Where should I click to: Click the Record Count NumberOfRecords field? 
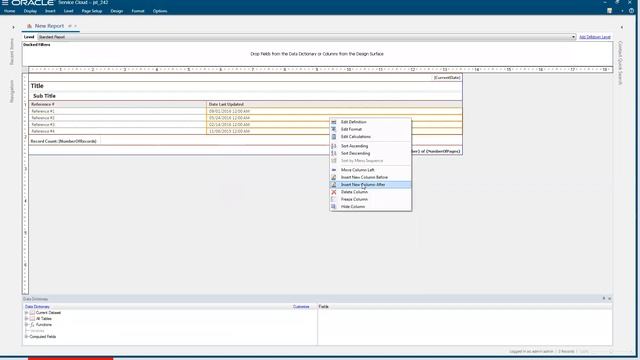(x=64, y=141)
